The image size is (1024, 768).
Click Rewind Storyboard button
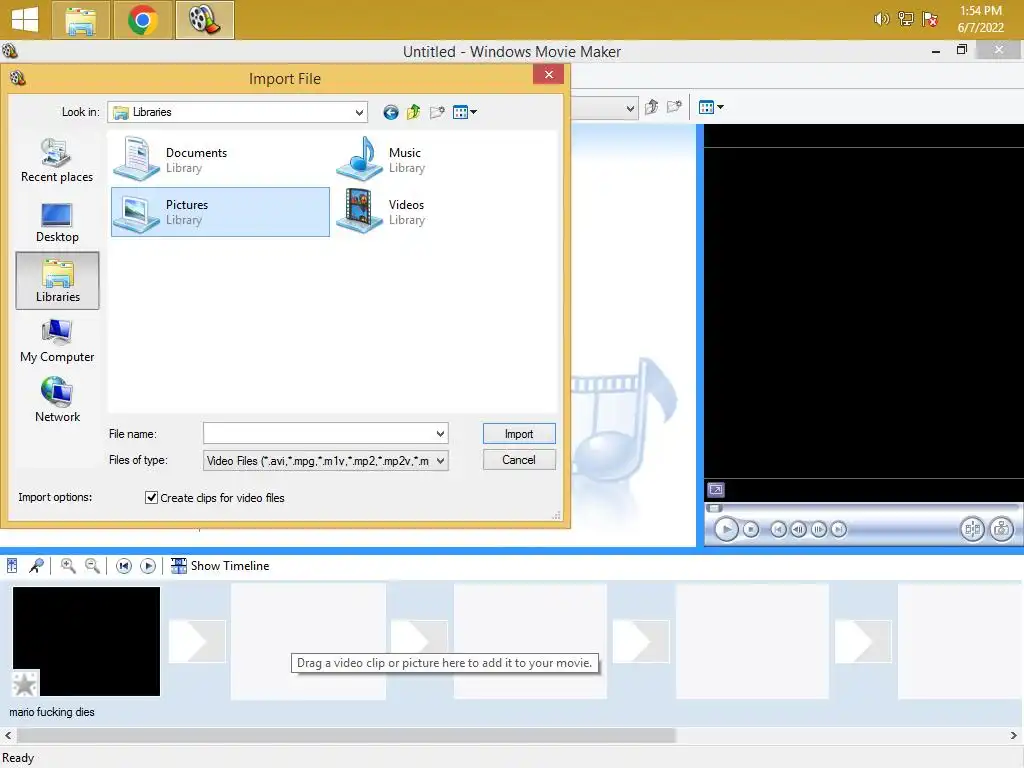(x=123, y=566)
